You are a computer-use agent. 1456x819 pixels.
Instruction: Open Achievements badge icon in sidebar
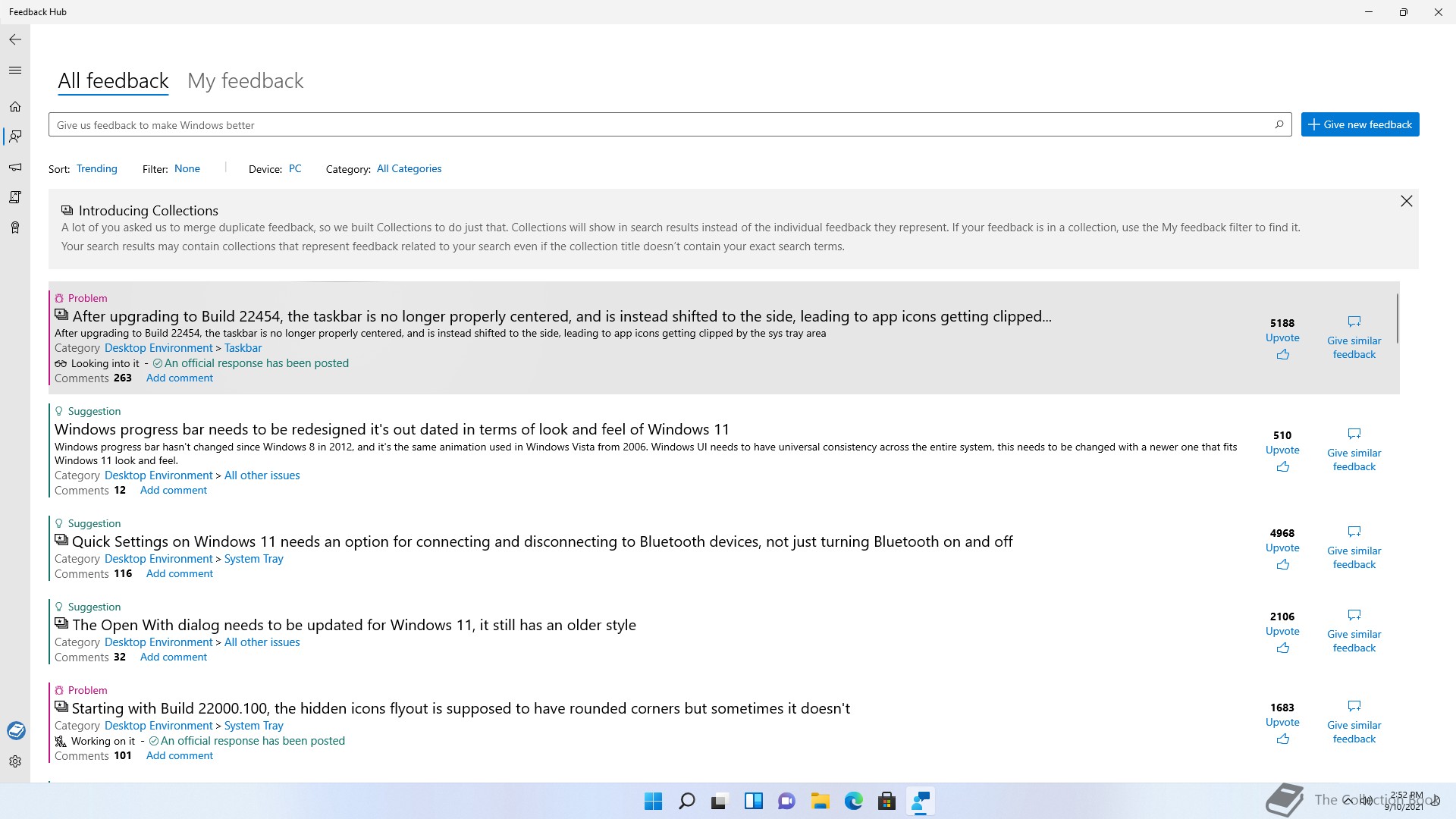point(15,227)
